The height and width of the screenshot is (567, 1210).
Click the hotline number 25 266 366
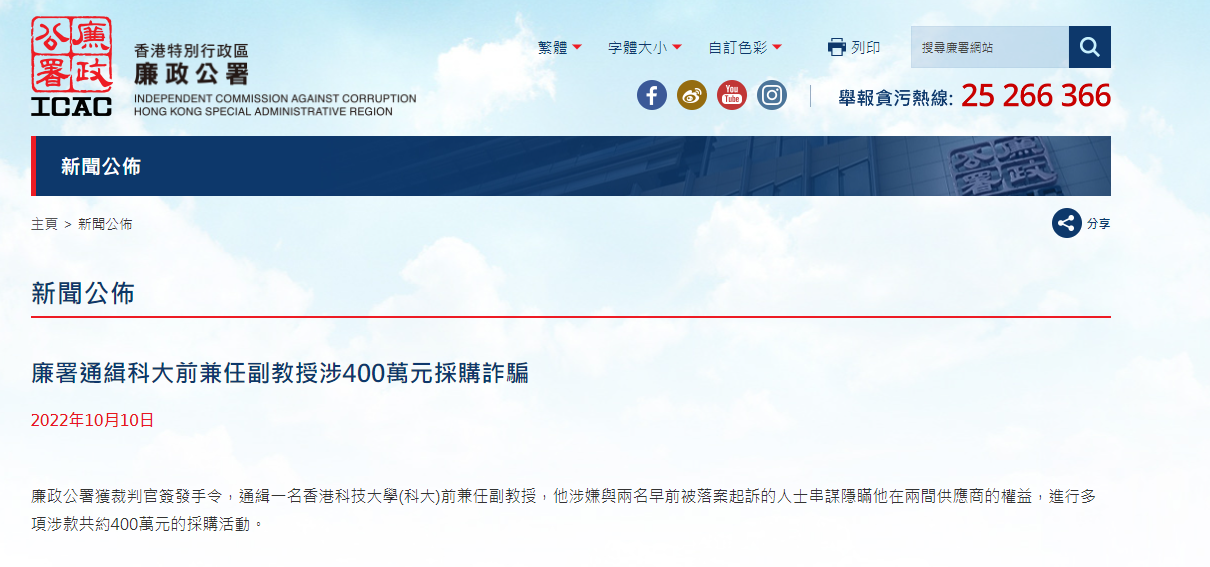point(1035,96)
